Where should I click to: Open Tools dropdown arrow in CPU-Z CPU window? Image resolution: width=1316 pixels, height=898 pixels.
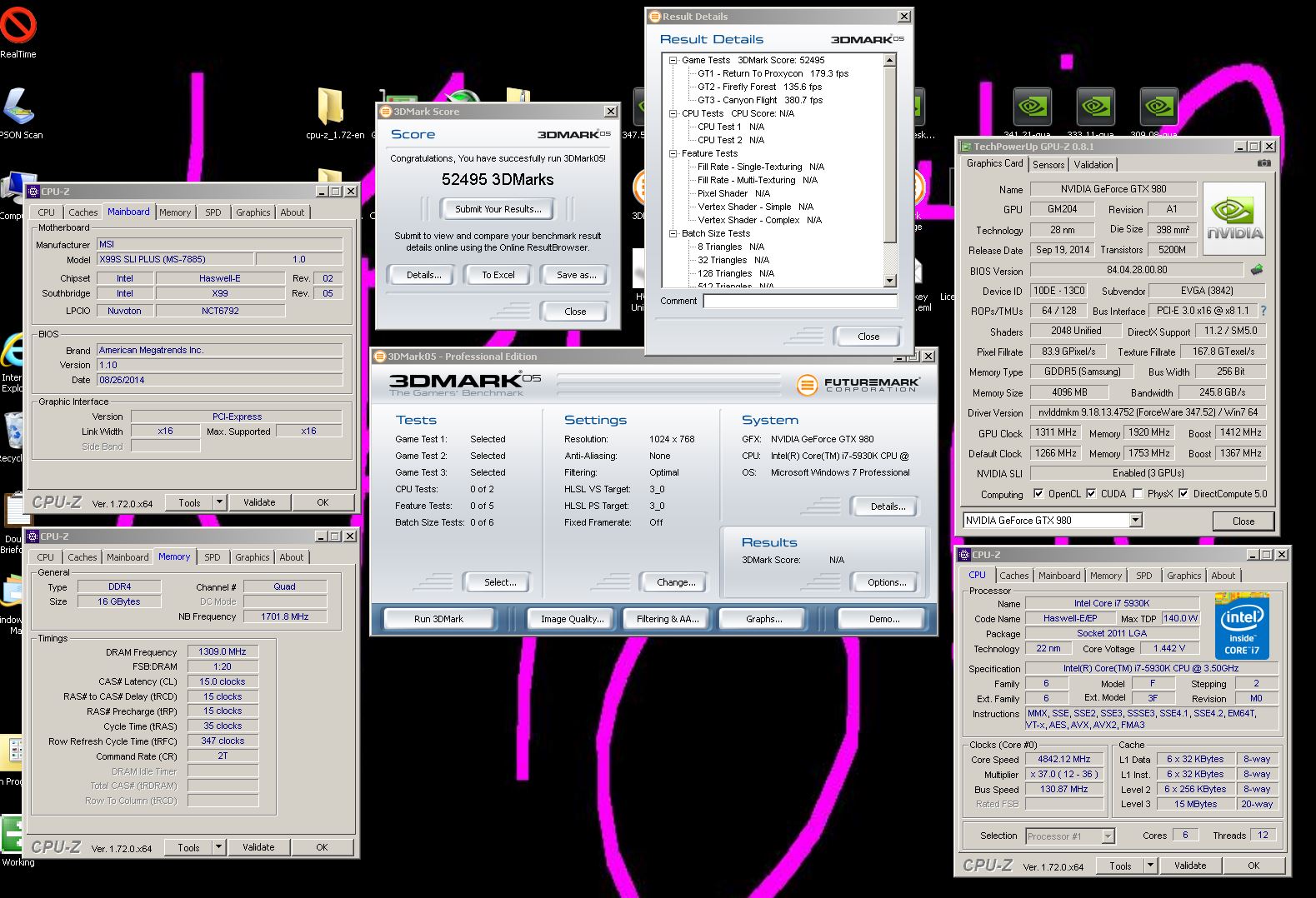point(1150,866)
